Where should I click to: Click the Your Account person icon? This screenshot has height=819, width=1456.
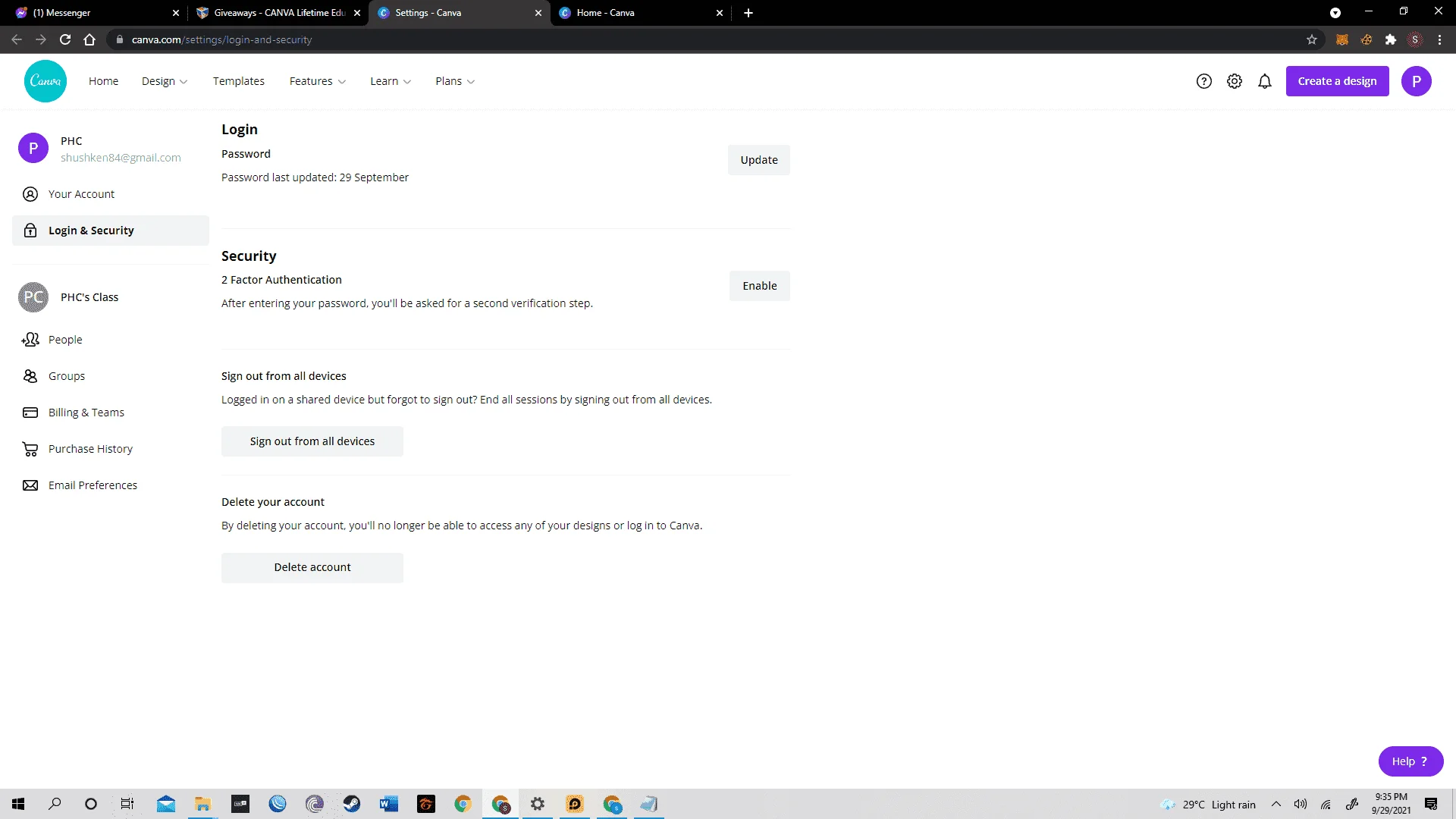pyautogui.click(x=30, y=194)
